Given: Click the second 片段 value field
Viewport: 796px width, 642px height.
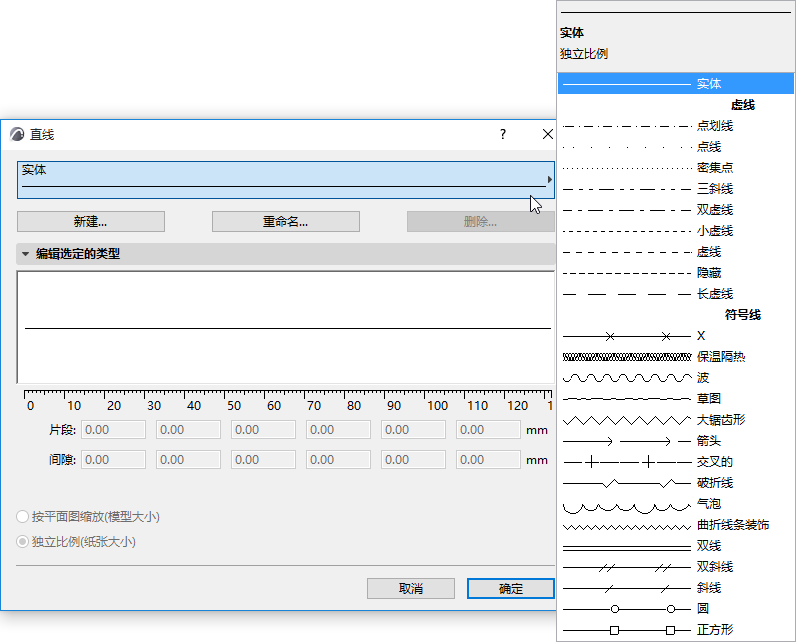Looking at the screenshot, I should pos(188,430).
